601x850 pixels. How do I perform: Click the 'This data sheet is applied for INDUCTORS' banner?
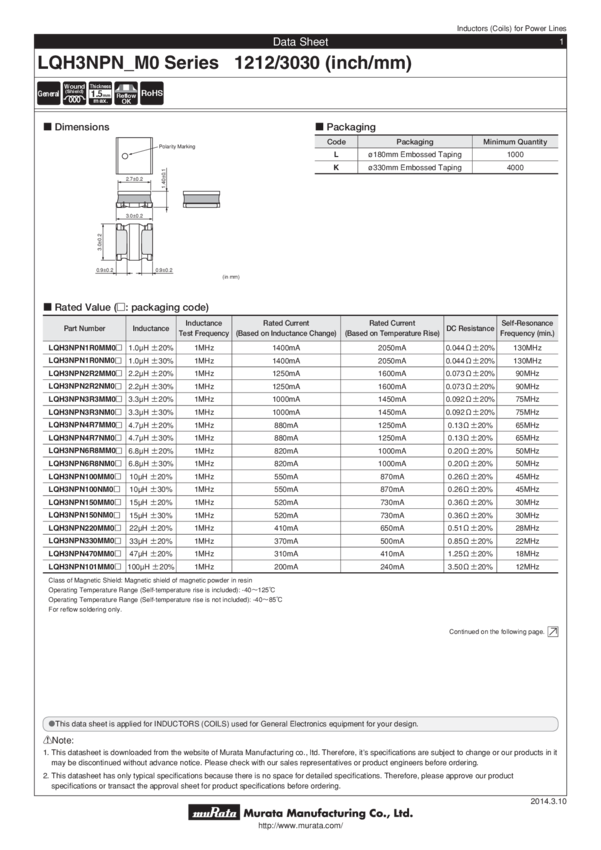tap(300, 724)
